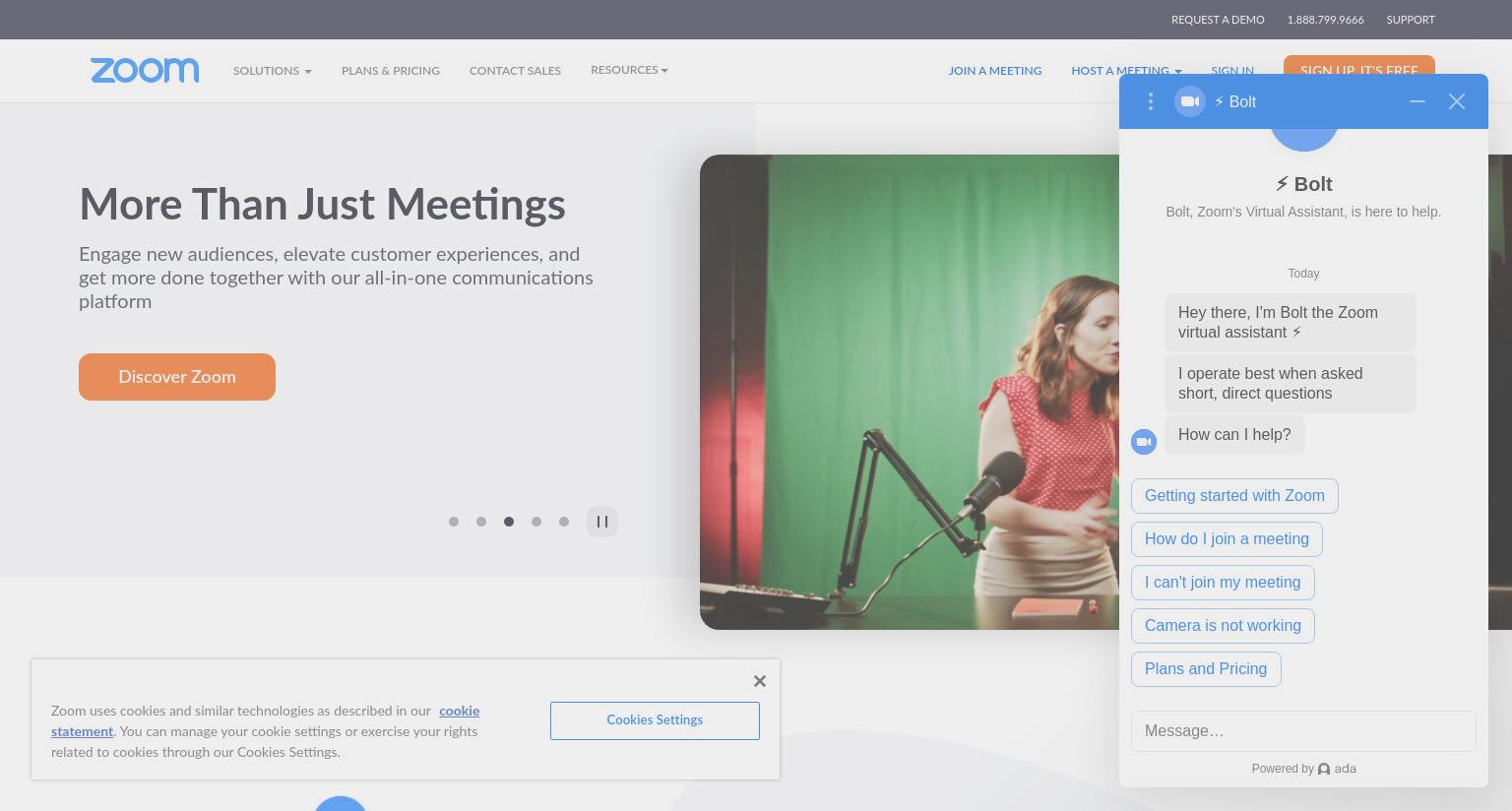
Task: Click the hero image of woman with microphone
Action: coord(909,392)
